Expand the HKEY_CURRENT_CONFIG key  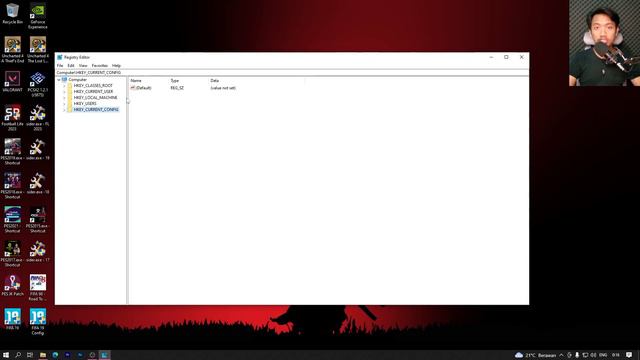tap(64, 110)
